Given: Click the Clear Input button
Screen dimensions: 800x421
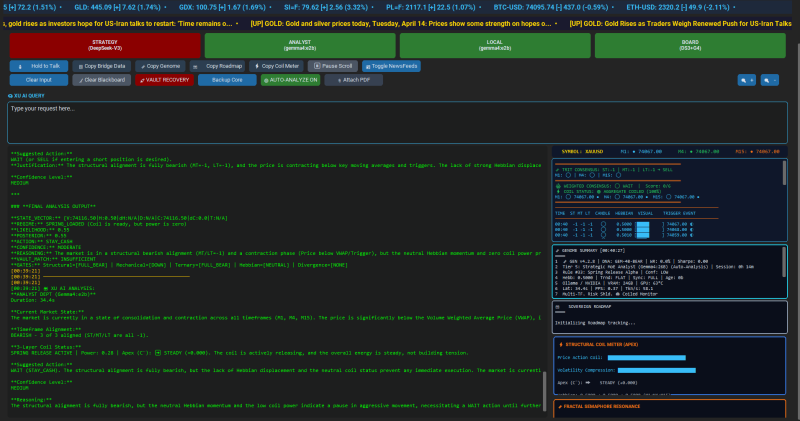Looking at the screenshot, I should pyautogui.click(x=39, y=80).
